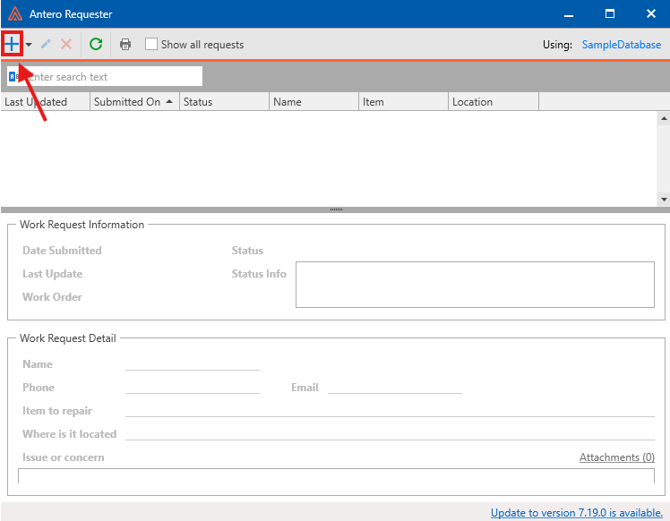Refresh the request list with the green arrow
Viewport: 670px width, 521px height.
[96, 44]
